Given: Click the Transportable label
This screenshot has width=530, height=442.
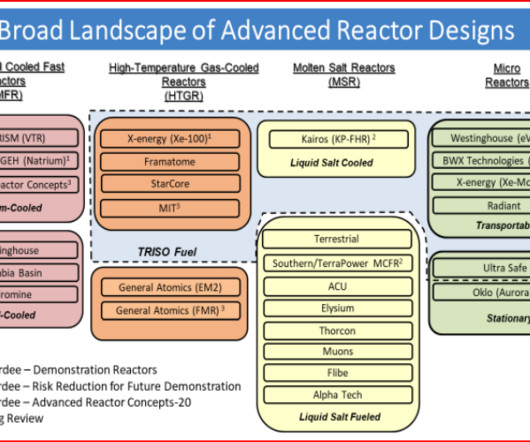Looking at the screenshot, I should (x=503, y=225).
